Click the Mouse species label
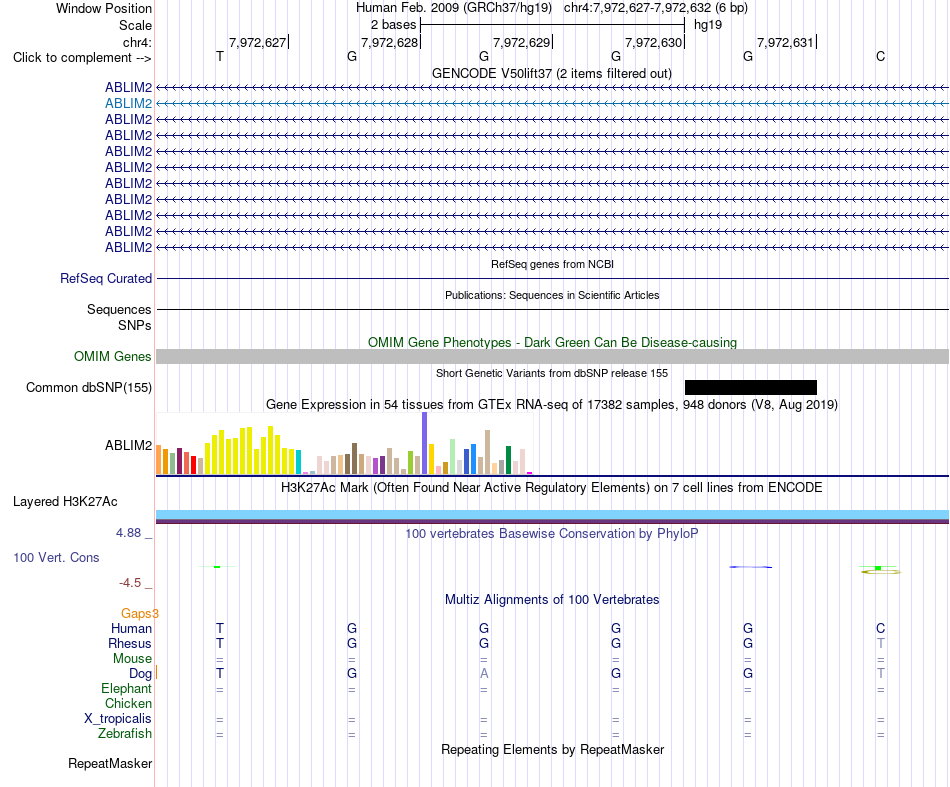Screen dimensions: 950x787 pyautogui.click(x=132, y=659)
